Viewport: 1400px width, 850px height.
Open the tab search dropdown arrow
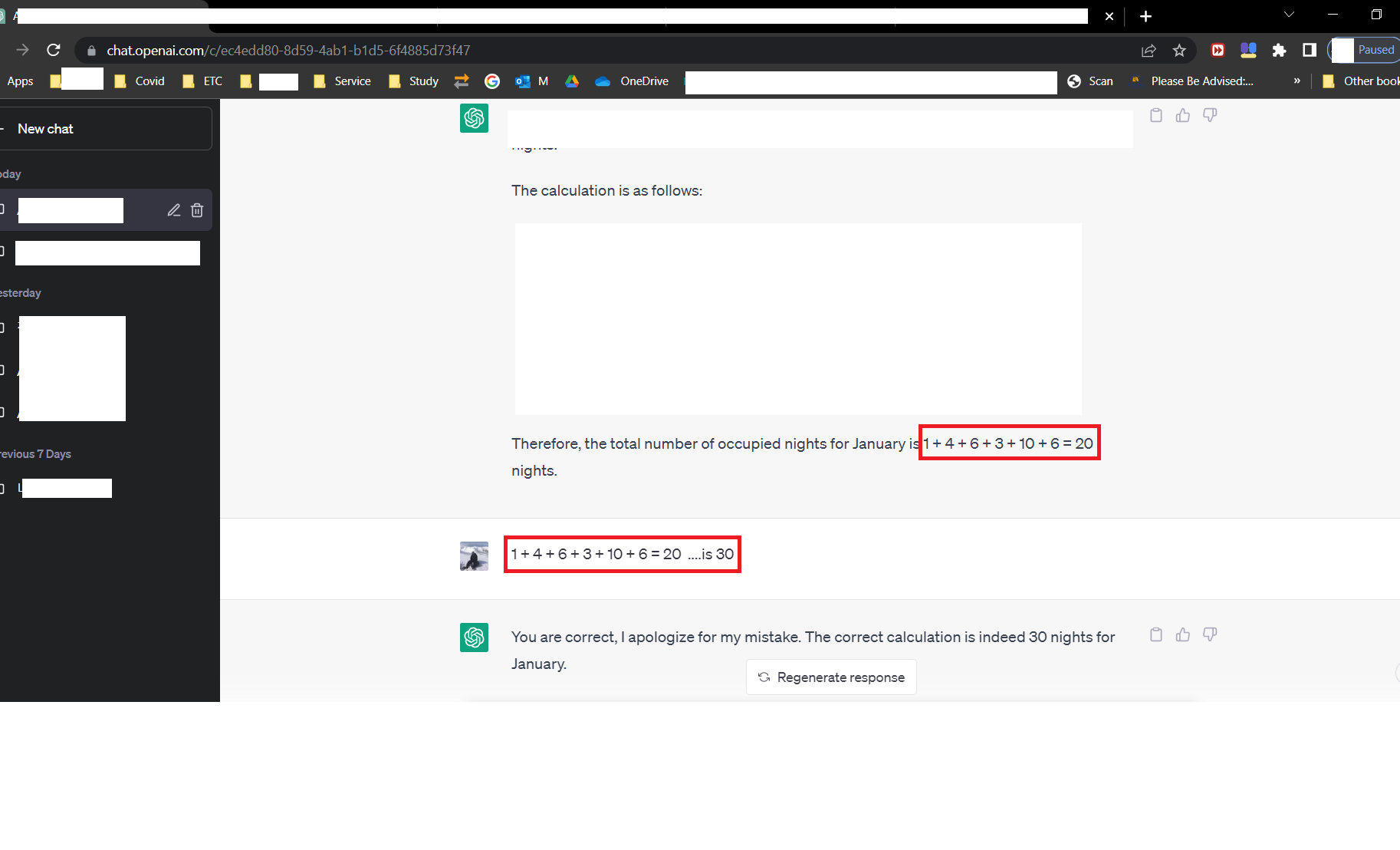pos(1289,15)
